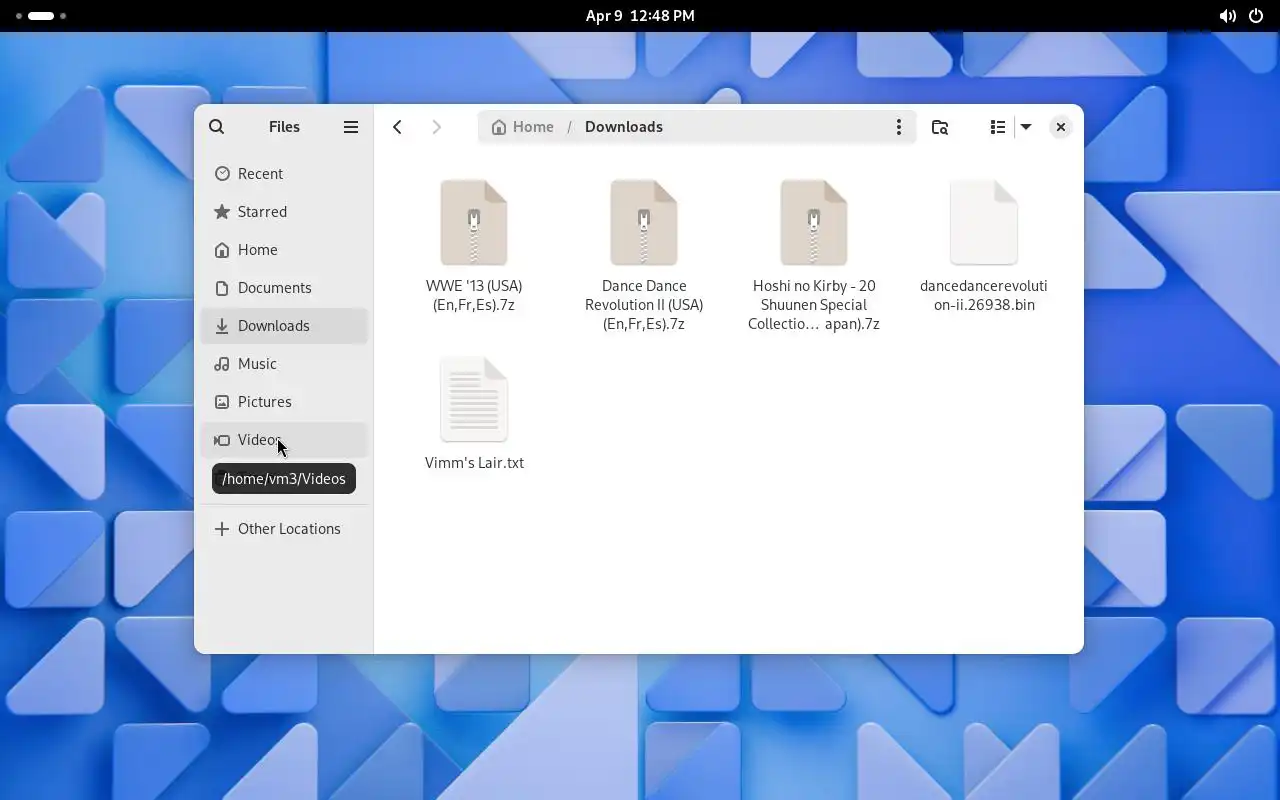Open the clock and calendar in top bar

(640, 16)
